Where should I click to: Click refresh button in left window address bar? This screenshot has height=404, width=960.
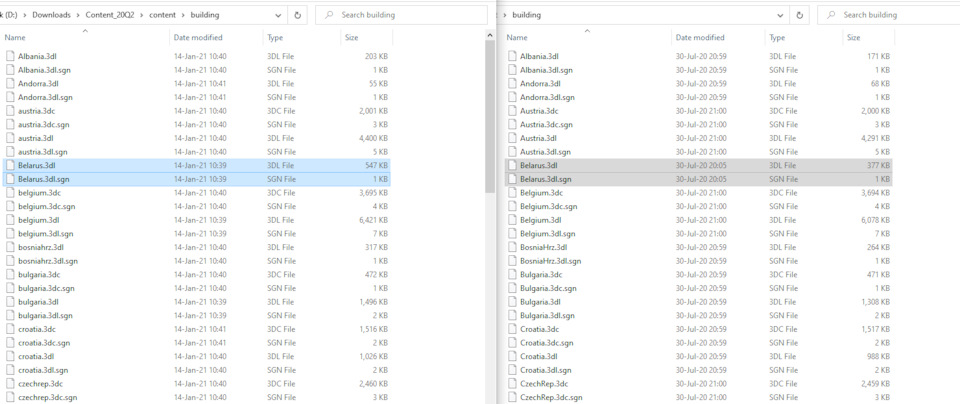tap(298, 15)
